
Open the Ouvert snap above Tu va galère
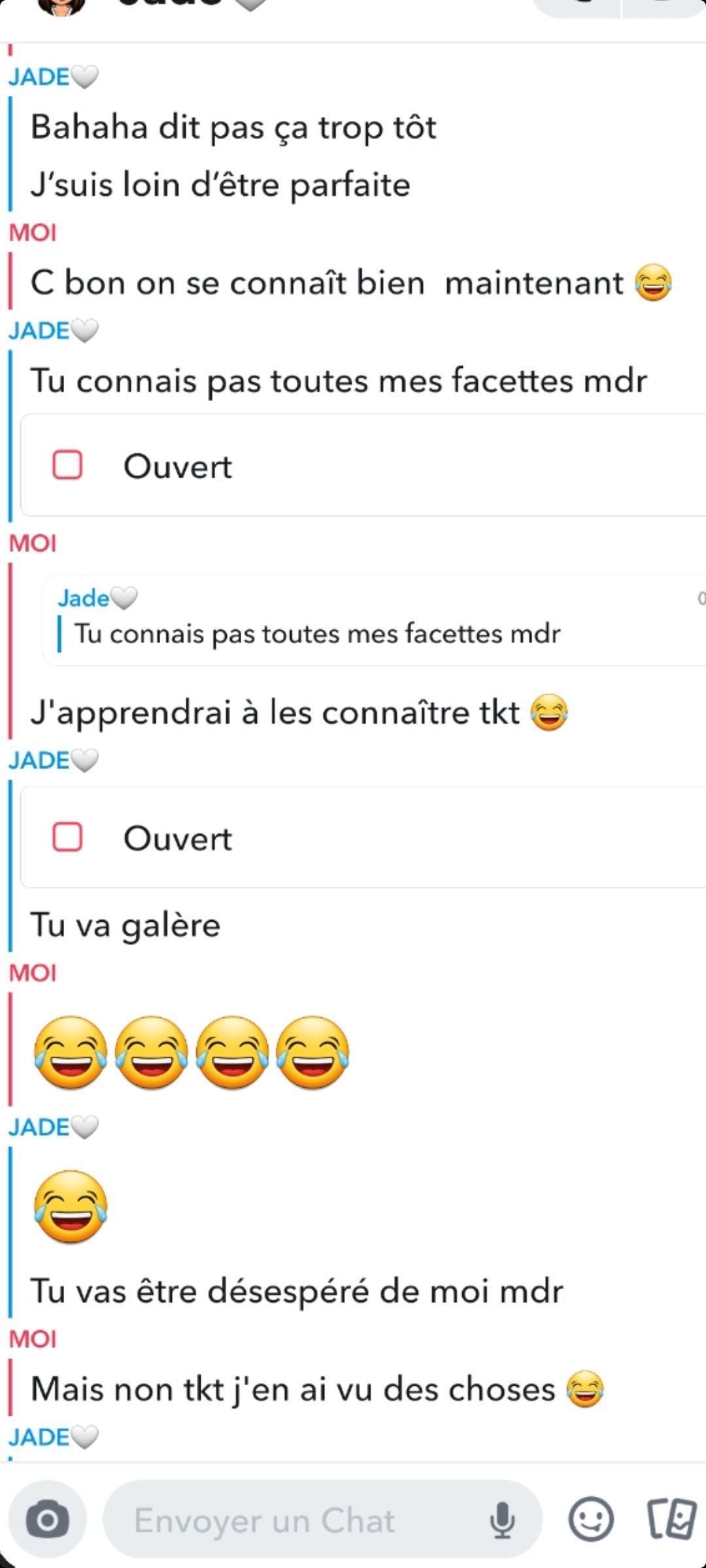[x=363, y=838]
